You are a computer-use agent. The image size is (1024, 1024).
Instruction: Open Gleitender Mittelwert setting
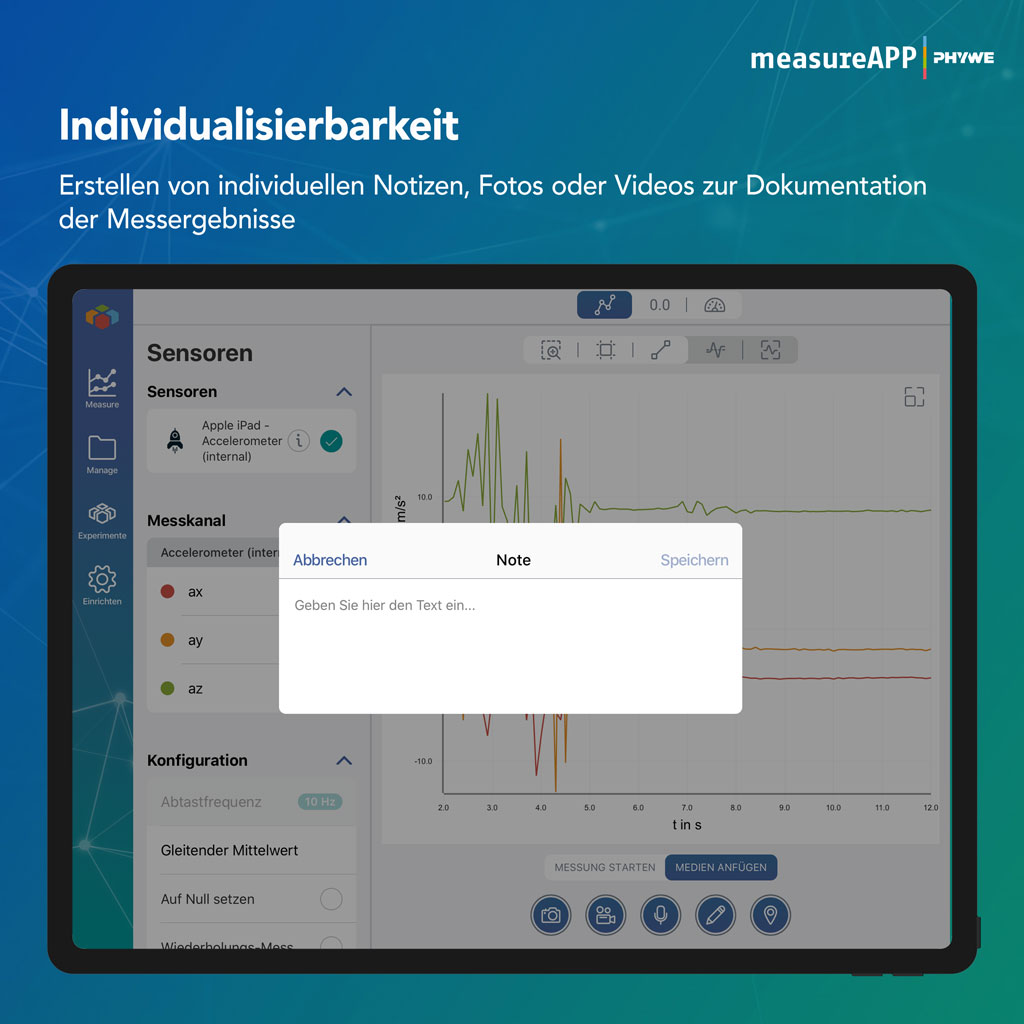click(x=251, y=850)
